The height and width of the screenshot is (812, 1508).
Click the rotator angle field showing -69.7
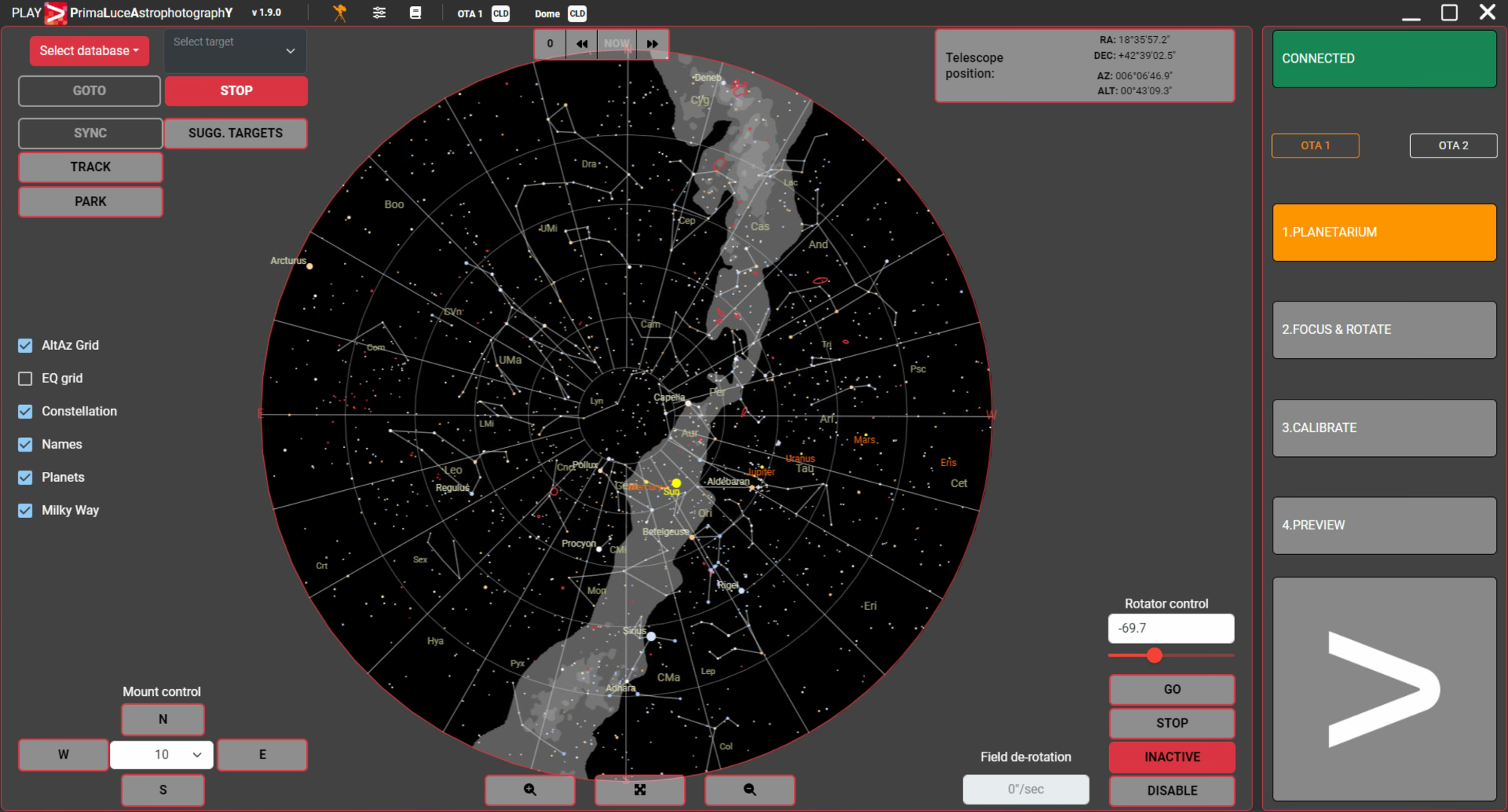tap(1171, 628)
